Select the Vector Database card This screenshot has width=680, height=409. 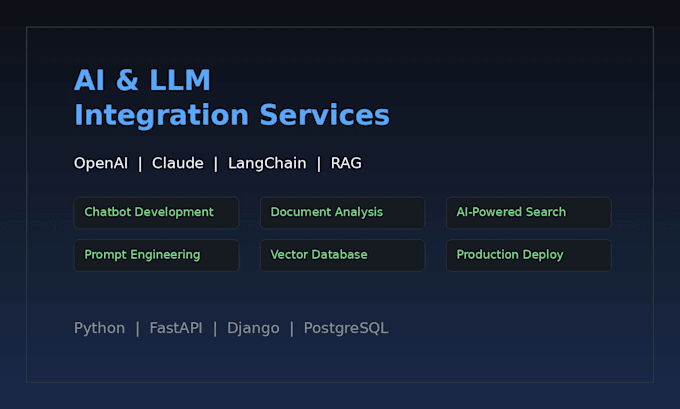pos(343,255)
